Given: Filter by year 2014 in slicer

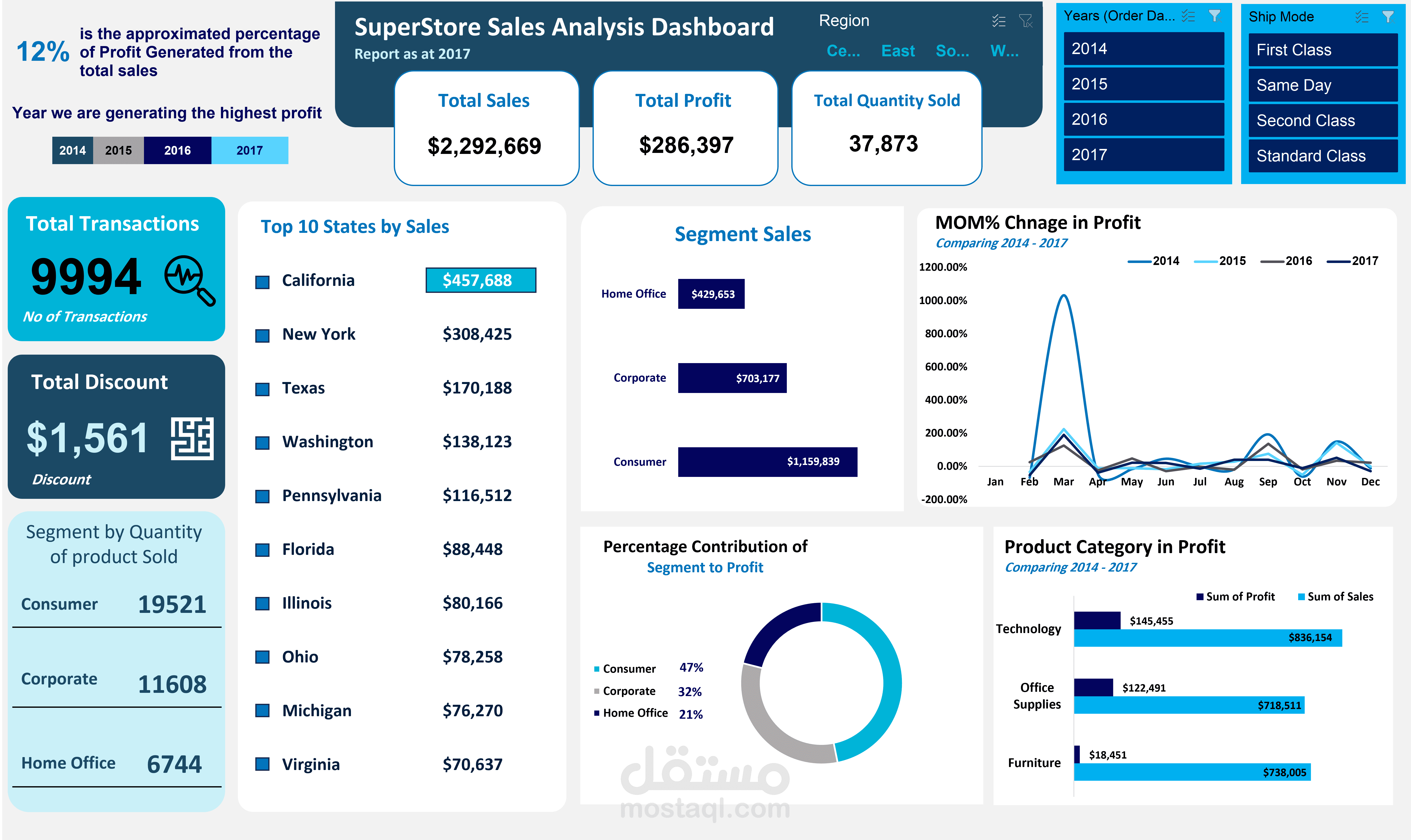Looking at the screenshot, I should 1143,49.
